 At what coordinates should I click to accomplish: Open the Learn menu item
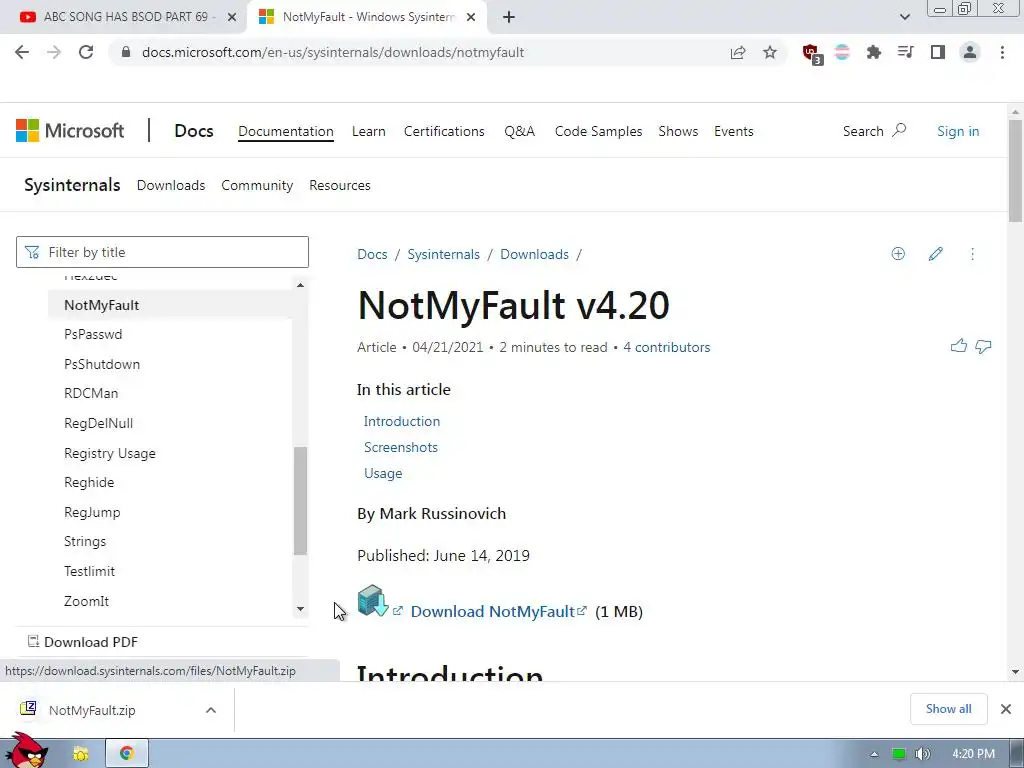click(x=368, y=131)
